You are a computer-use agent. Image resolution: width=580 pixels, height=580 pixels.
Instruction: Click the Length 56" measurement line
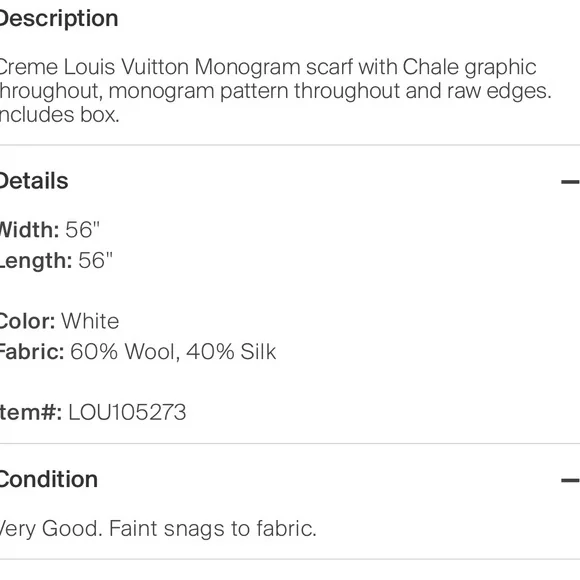56,261
